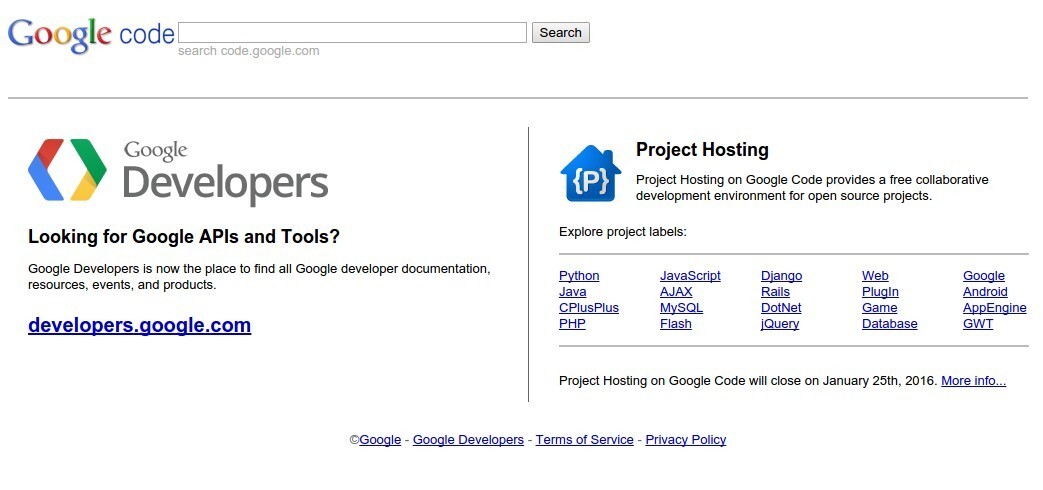Open the CPlusPlus project label
Screen dimensions: 1043x490
(x=589, y=308)
